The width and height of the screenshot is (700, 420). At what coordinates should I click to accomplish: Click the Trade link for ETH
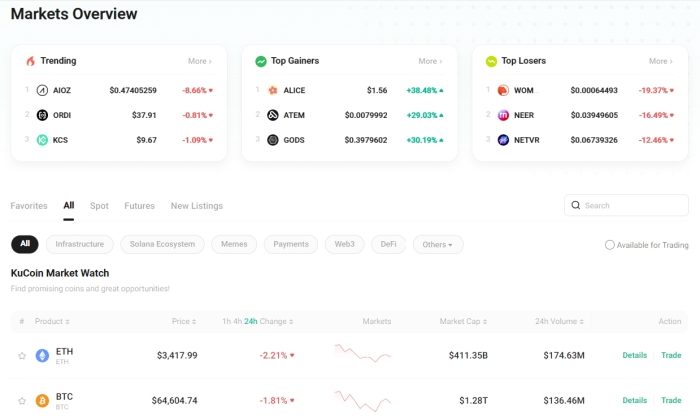click(671, 355)
